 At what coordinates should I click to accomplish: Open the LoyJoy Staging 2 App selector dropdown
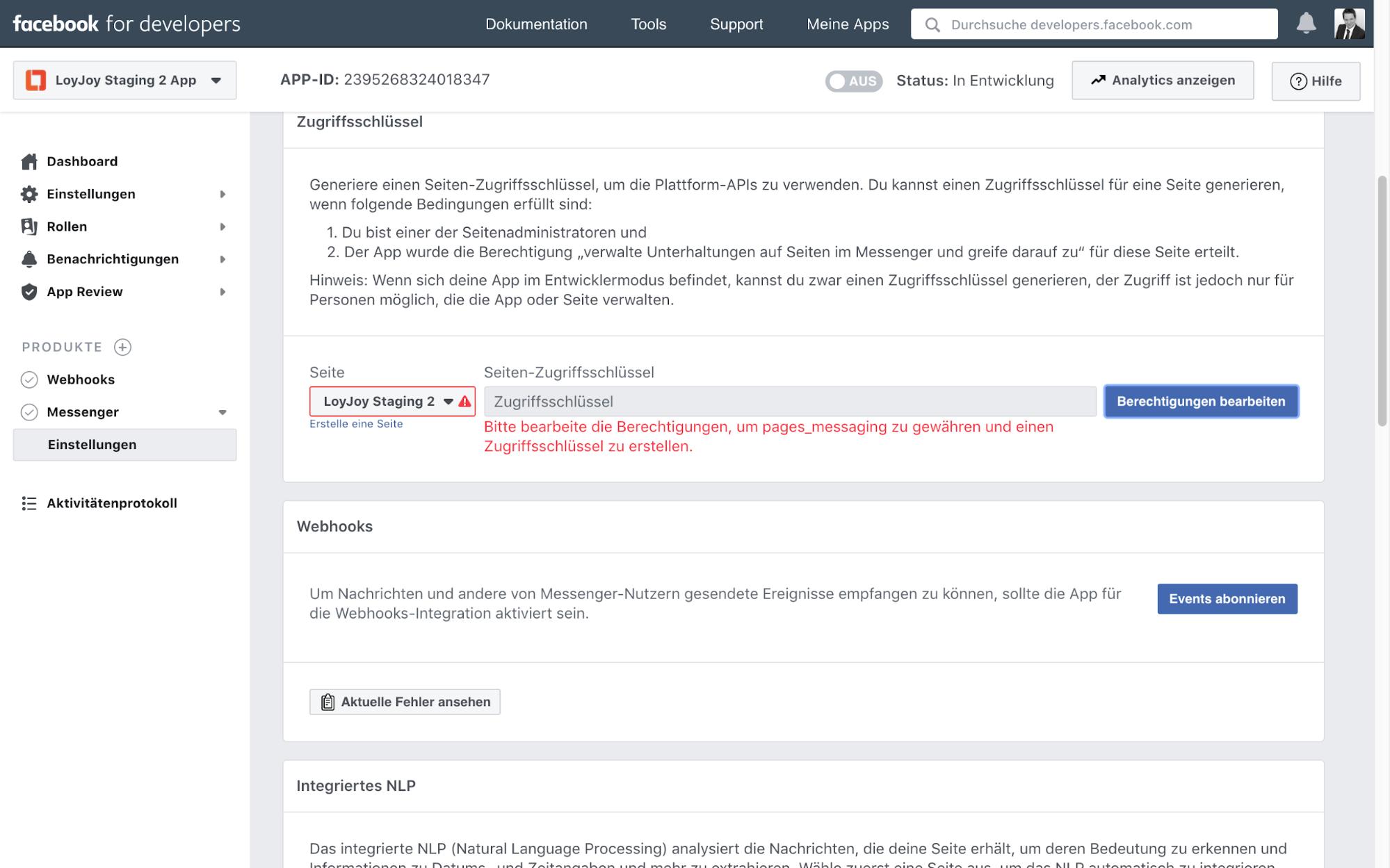click(x=124, y=81)
